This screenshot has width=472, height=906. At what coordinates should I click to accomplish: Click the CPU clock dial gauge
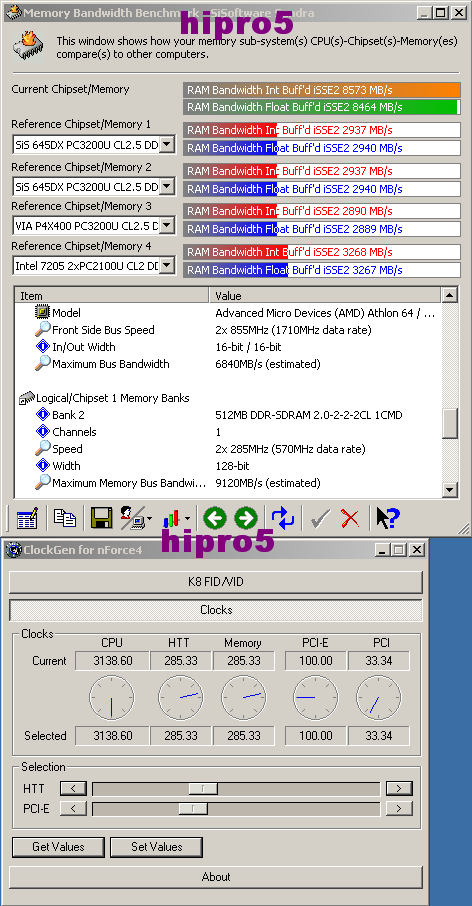[x=112, y=698]
